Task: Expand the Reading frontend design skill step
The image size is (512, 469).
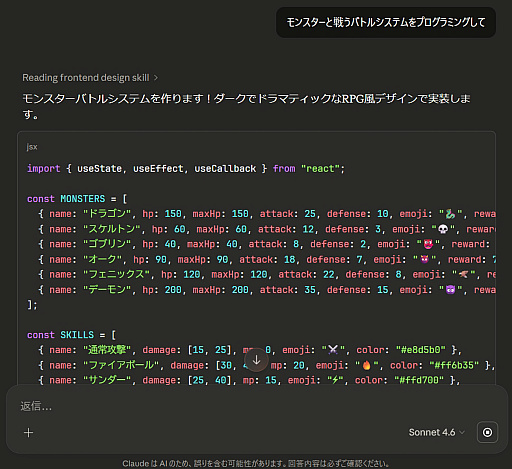Action: point(90,78)
